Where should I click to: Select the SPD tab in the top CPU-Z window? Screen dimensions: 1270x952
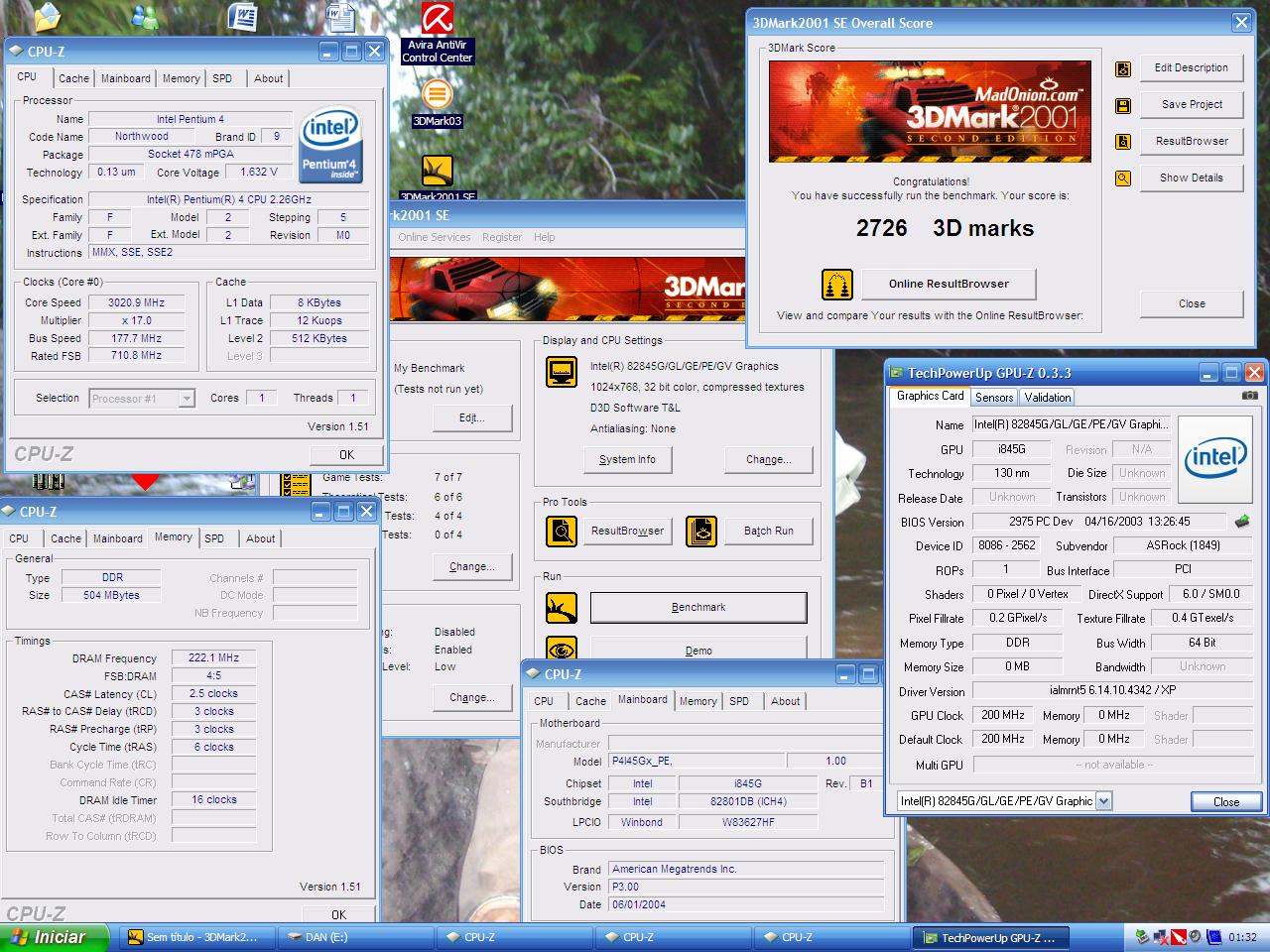pyautogui.click(x=222, y=78)
